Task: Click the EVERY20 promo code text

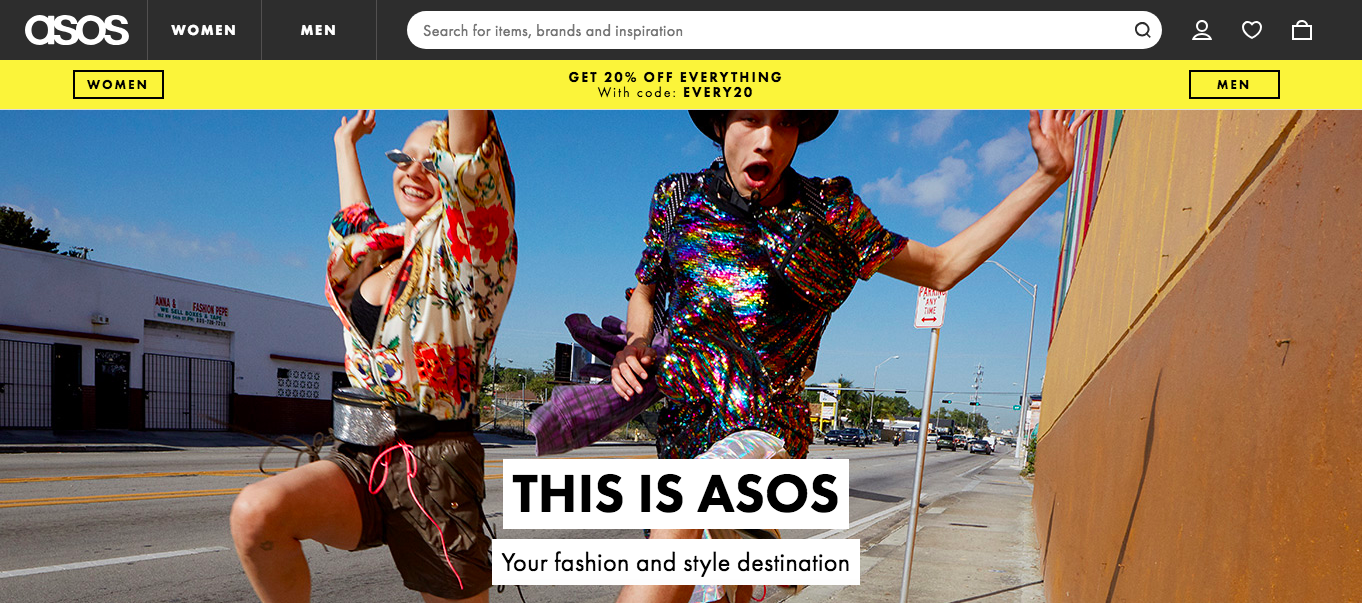Action: [718, 93]
